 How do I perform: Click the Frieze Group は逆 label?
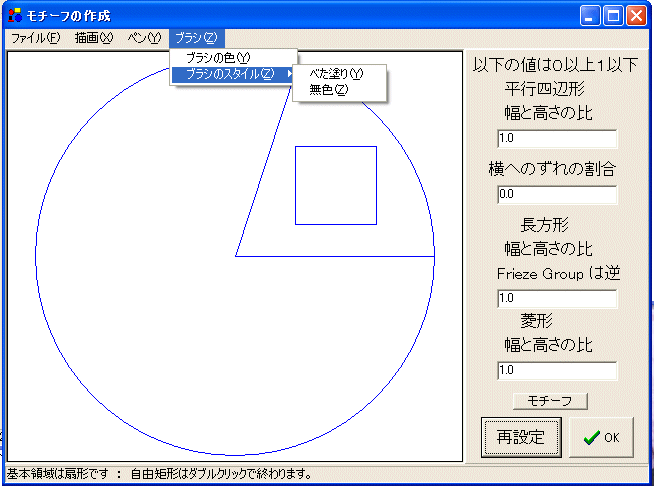(558, 274)
